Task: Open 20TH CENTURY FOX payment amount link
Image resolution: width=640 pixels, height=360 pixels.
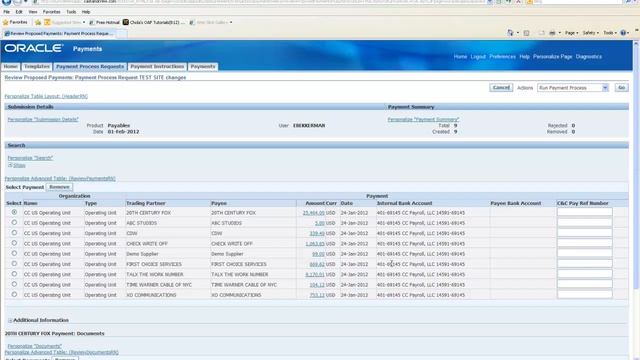Action: [313, 213]
